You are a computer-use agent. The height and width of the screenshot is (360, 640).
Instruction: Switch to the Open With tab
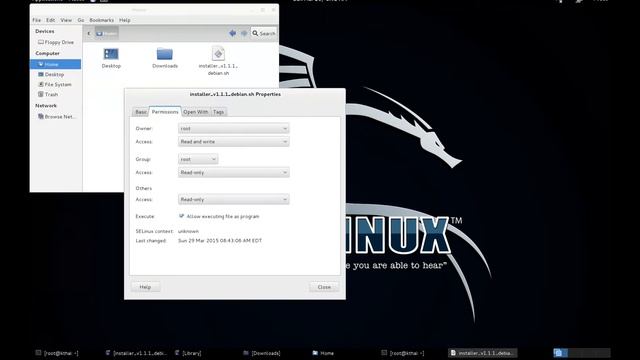[x=196, y=112]
